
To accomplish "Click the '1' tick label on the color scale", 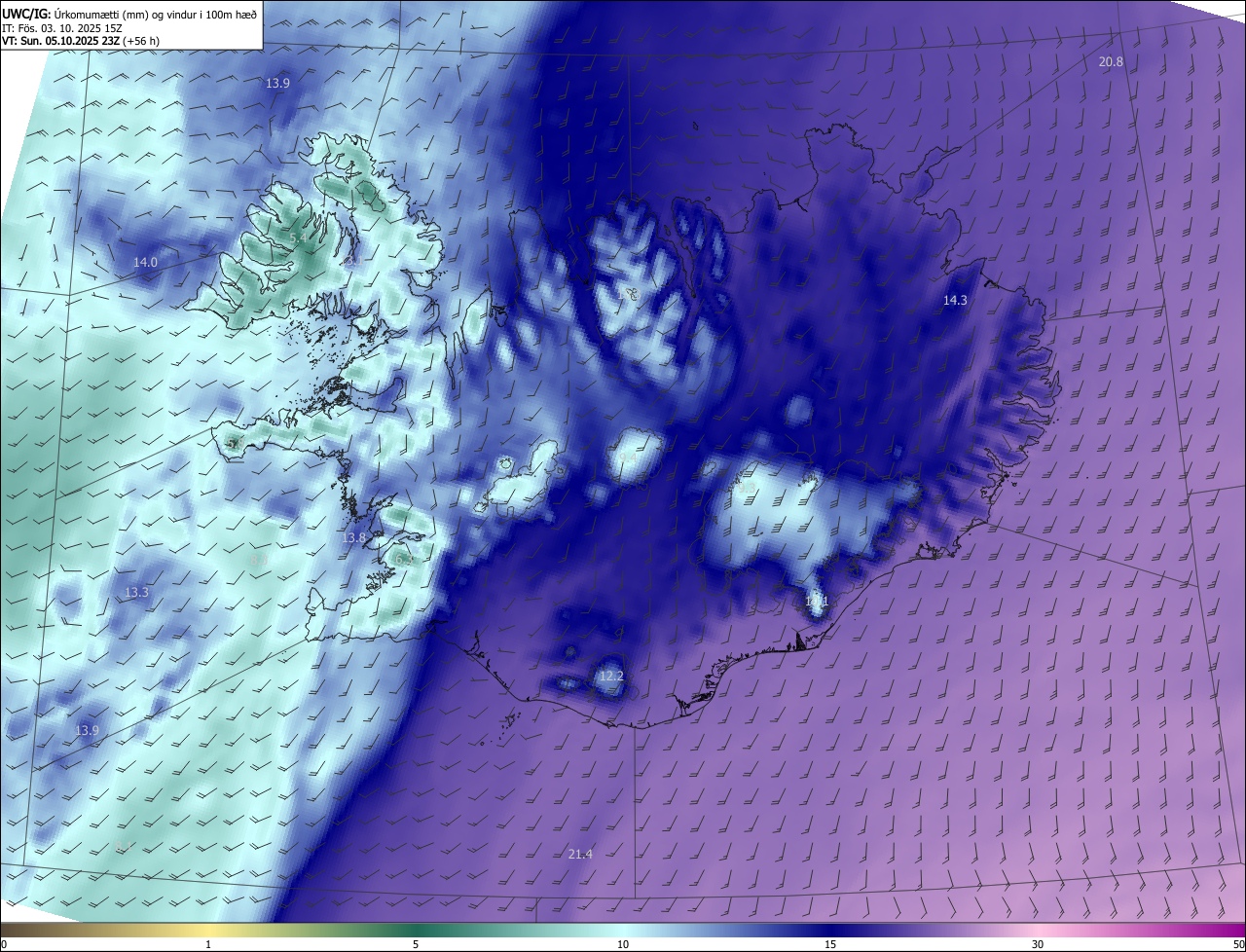I will point(208,944).
